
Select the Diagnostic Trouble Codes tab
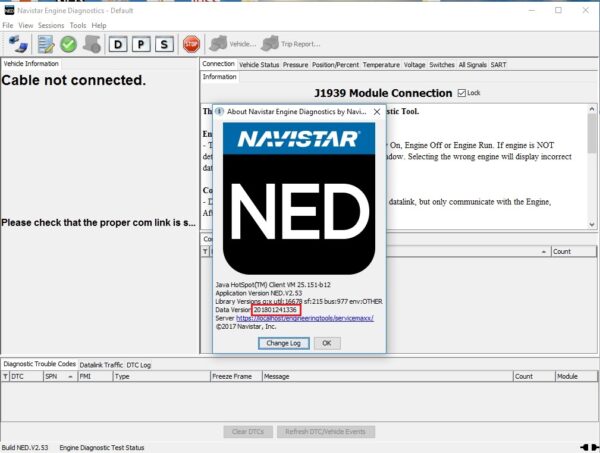pyautogui.click(x=39, y=364)
